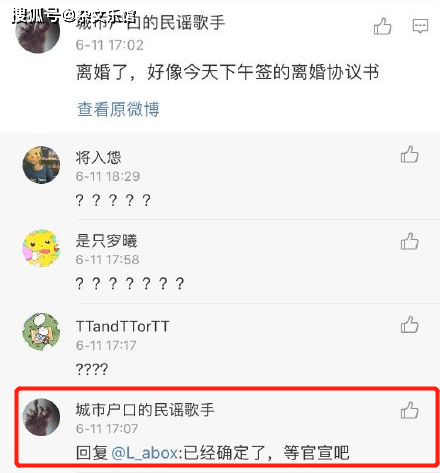Open the @L_abox mention link

click(144, 453)
